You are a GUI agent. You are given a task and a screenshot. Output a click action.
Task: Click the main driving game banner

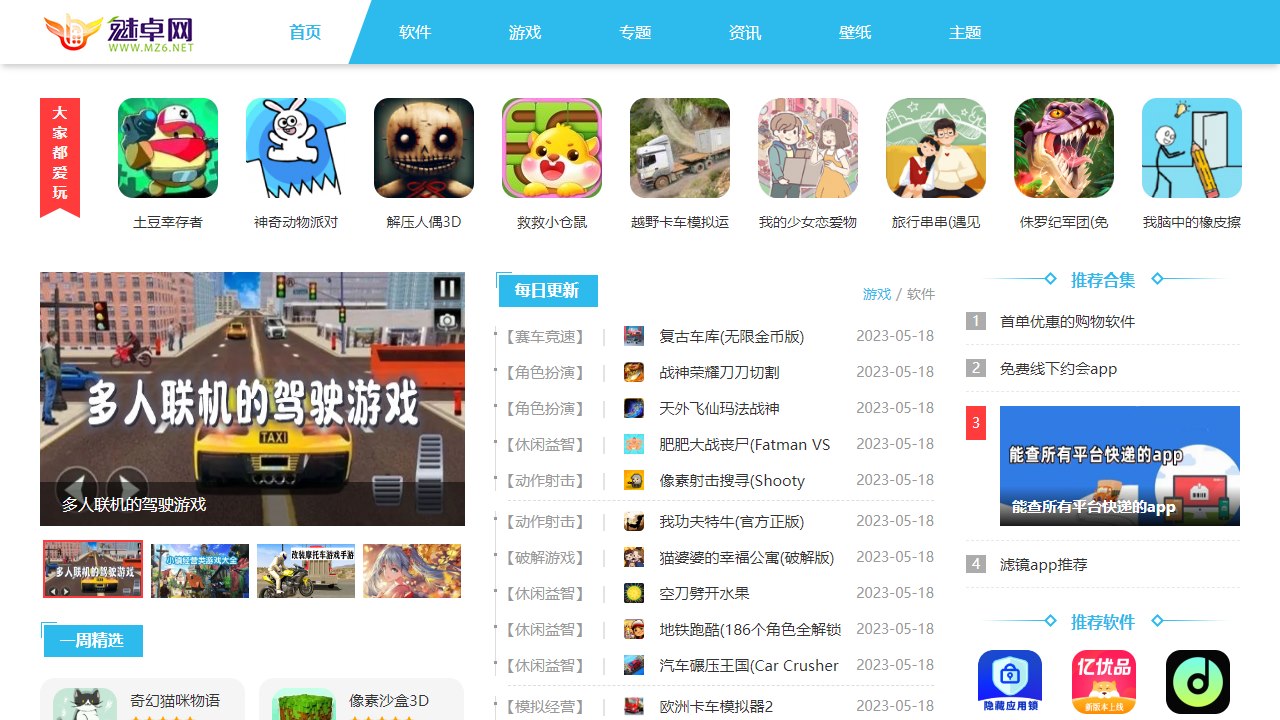click(252, 399)
